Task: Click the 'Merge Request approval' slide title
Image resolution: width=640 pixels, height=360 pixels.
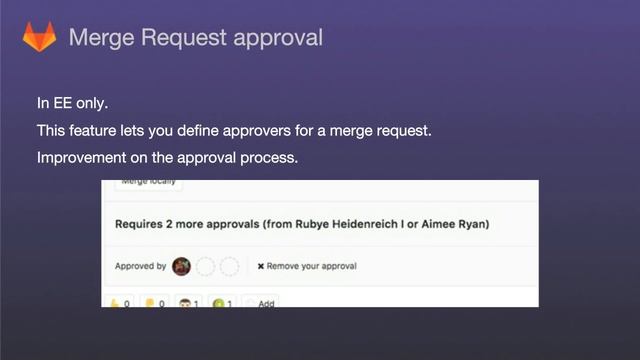Action: 196,37
